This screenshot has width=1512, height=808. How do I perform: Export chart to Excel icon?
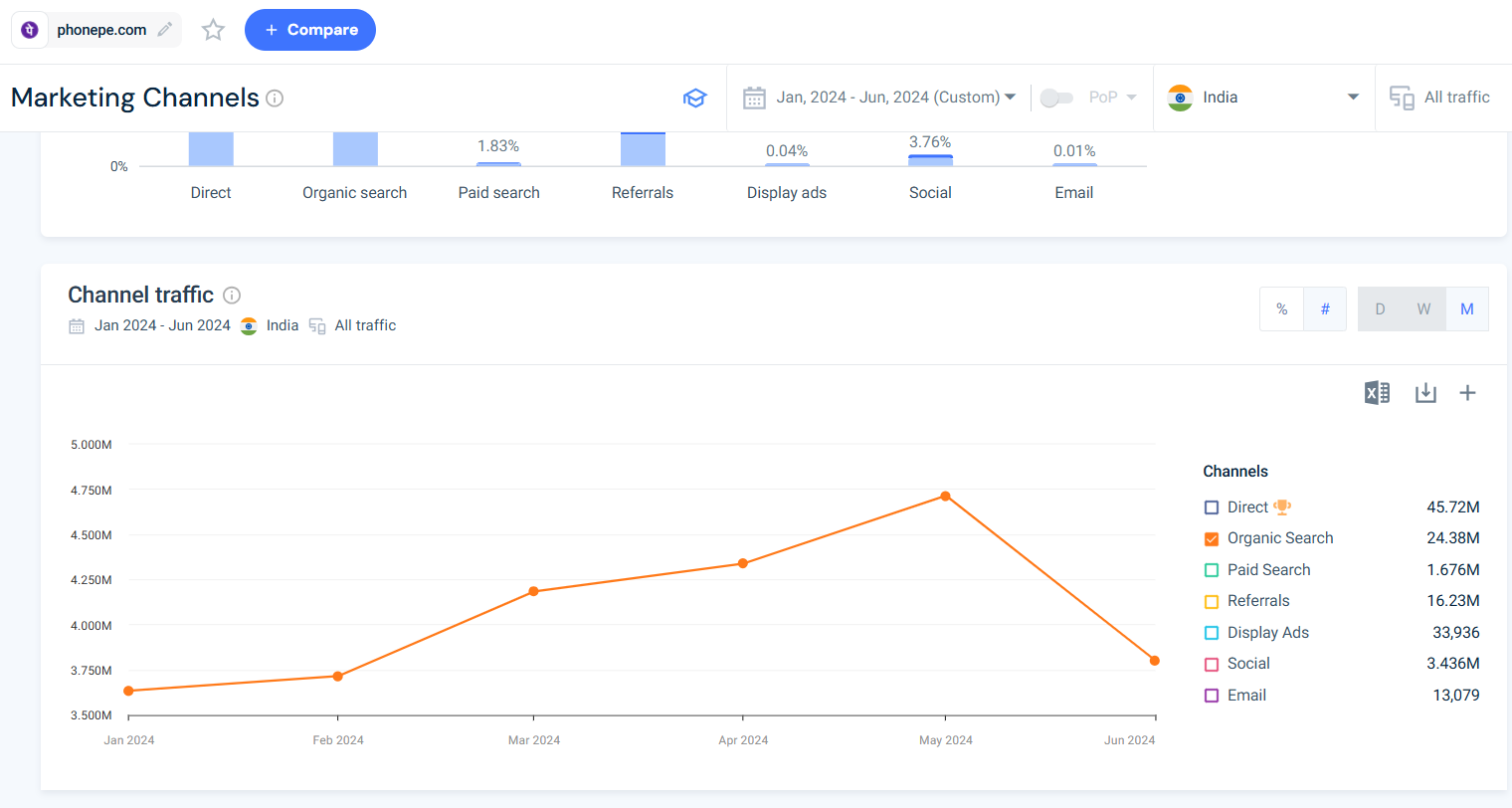(x=1377, y=393)
